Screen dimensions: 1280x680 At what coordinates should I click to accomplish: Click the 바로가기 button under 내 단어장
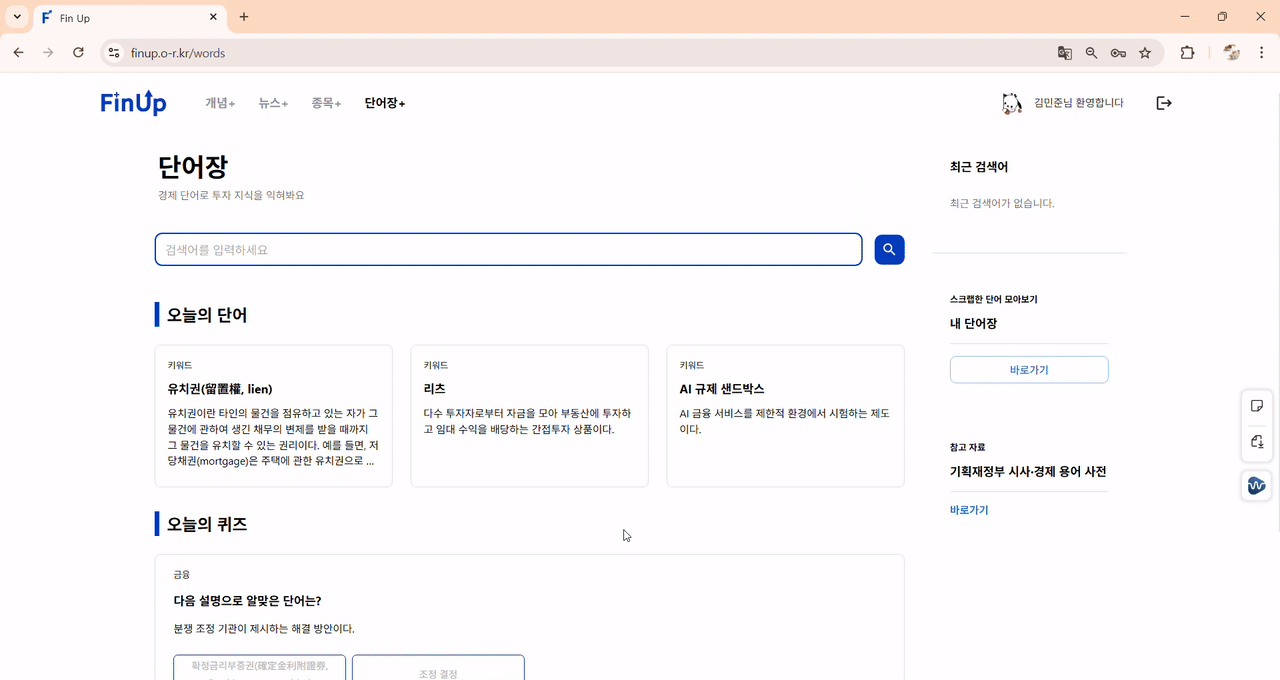point(1029,369)
